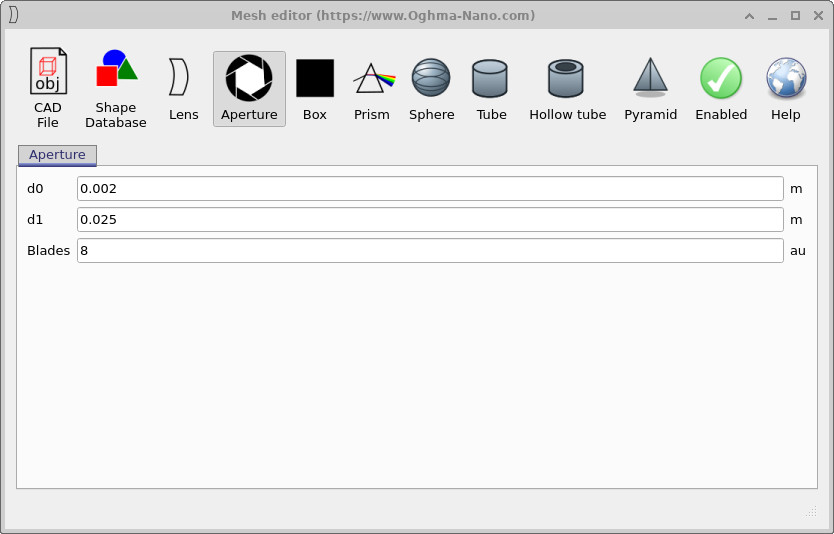Open the Shape Database
The width and height of the screenshot is (834, 534).
[x=116, y=88]
